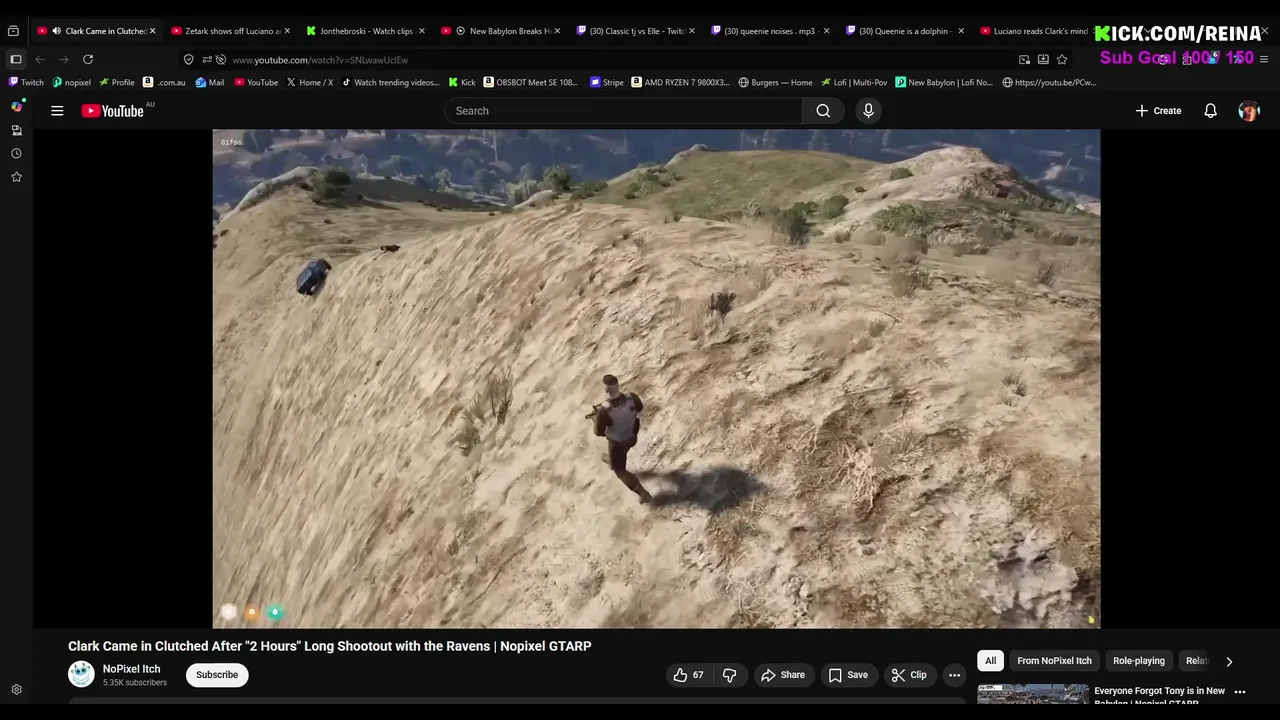Switch to Classic tj vs Elle tab

636,31
